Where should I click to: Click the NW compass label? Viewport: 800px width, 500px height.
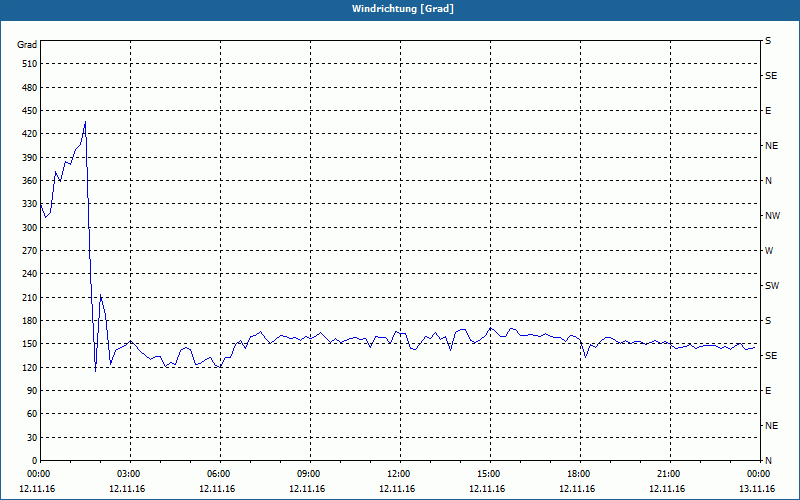[x=772, y=216]
